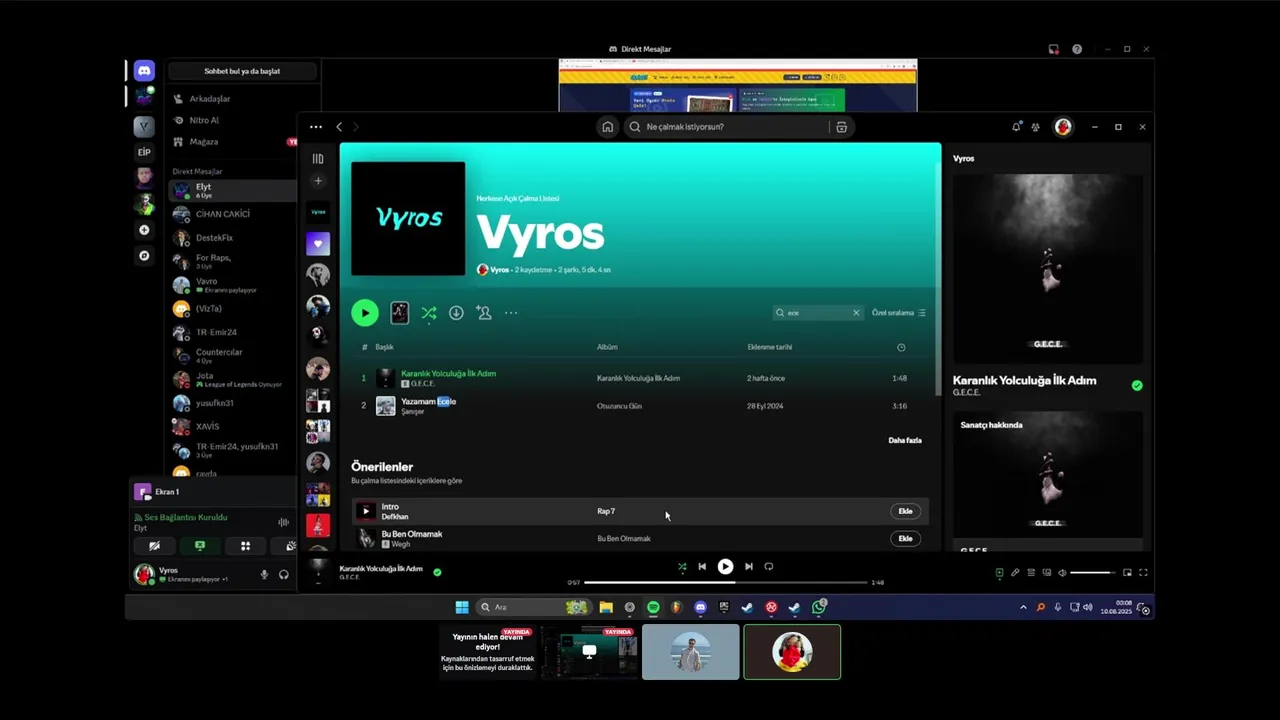
Task: Toggle repeat in the player bar
Action: coord(768,566)
